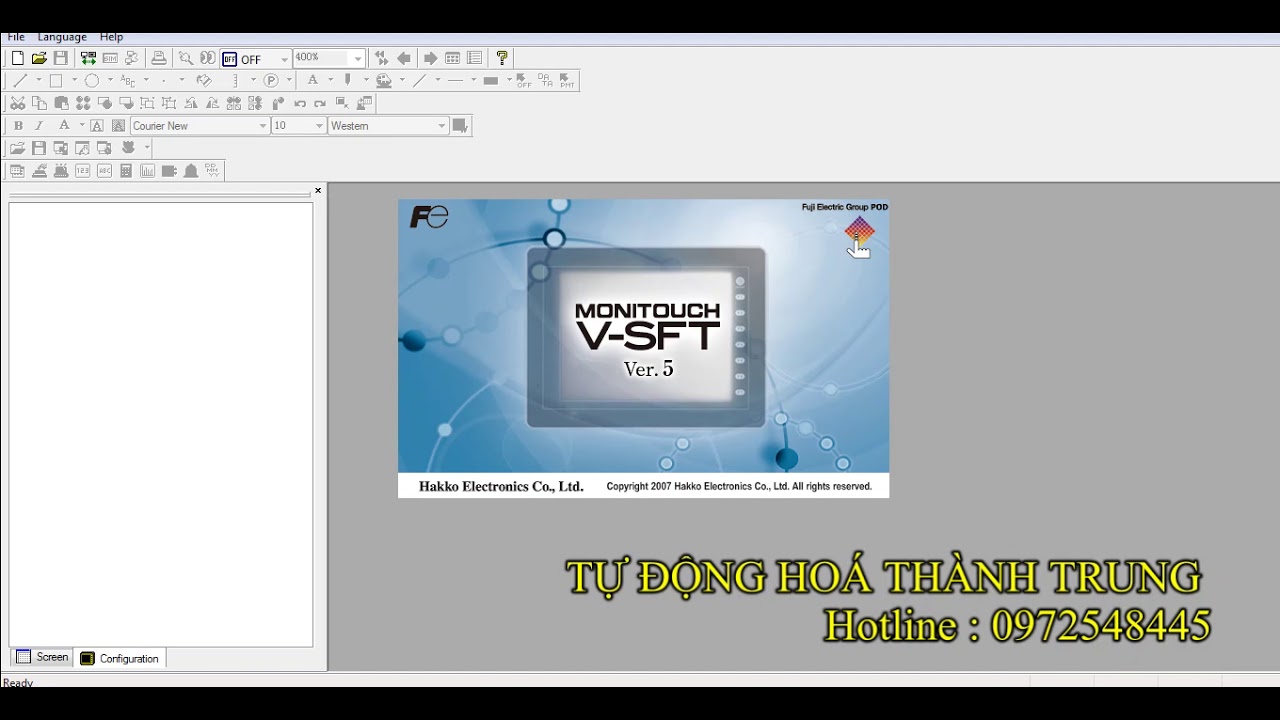The image size is (1280, 720).
Task: Toggle the DATA display mode button
Action: click(x=545, y=80)
